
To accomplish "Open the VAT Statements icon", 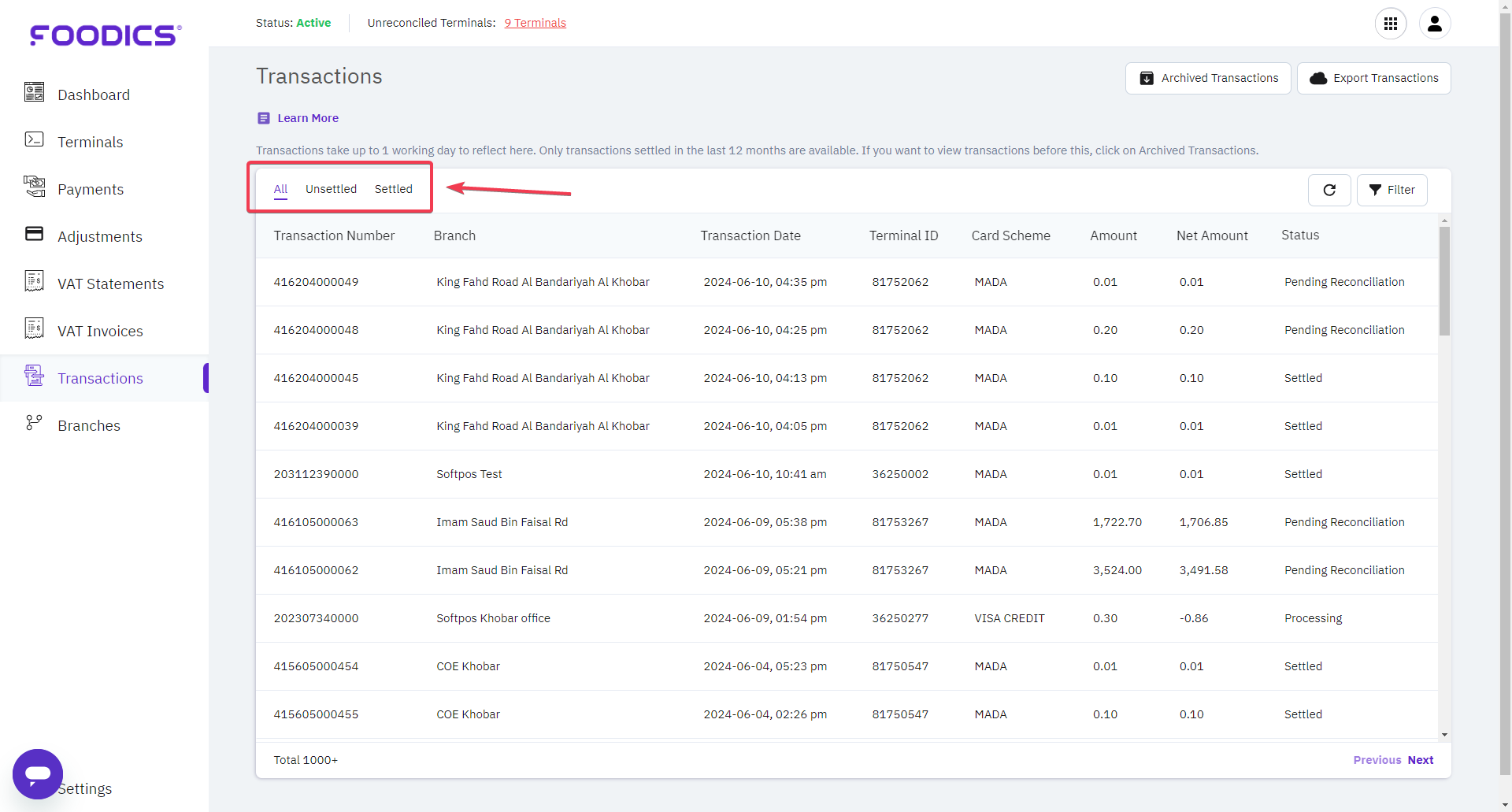I will [34, 280].
